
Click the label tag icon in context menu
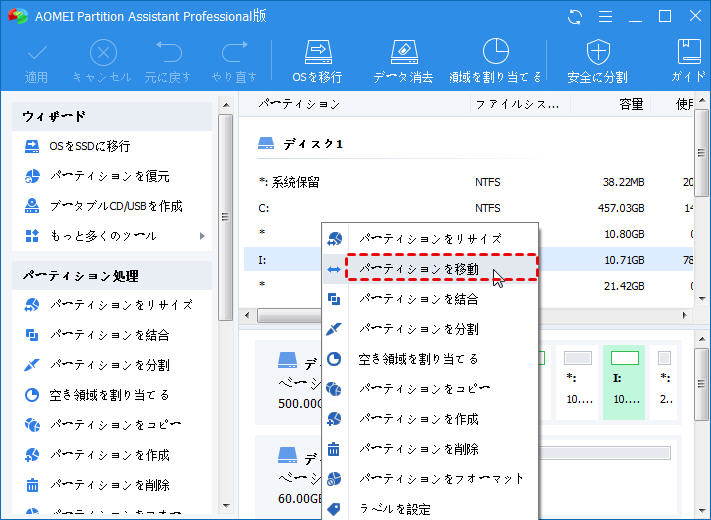point(334,509)
